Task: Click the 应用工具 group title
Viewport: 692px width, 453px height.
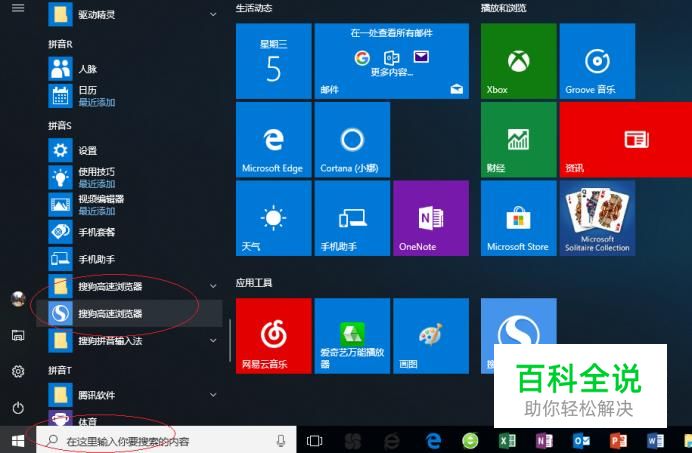Action: pyautogui.click(x=254, y=283)
